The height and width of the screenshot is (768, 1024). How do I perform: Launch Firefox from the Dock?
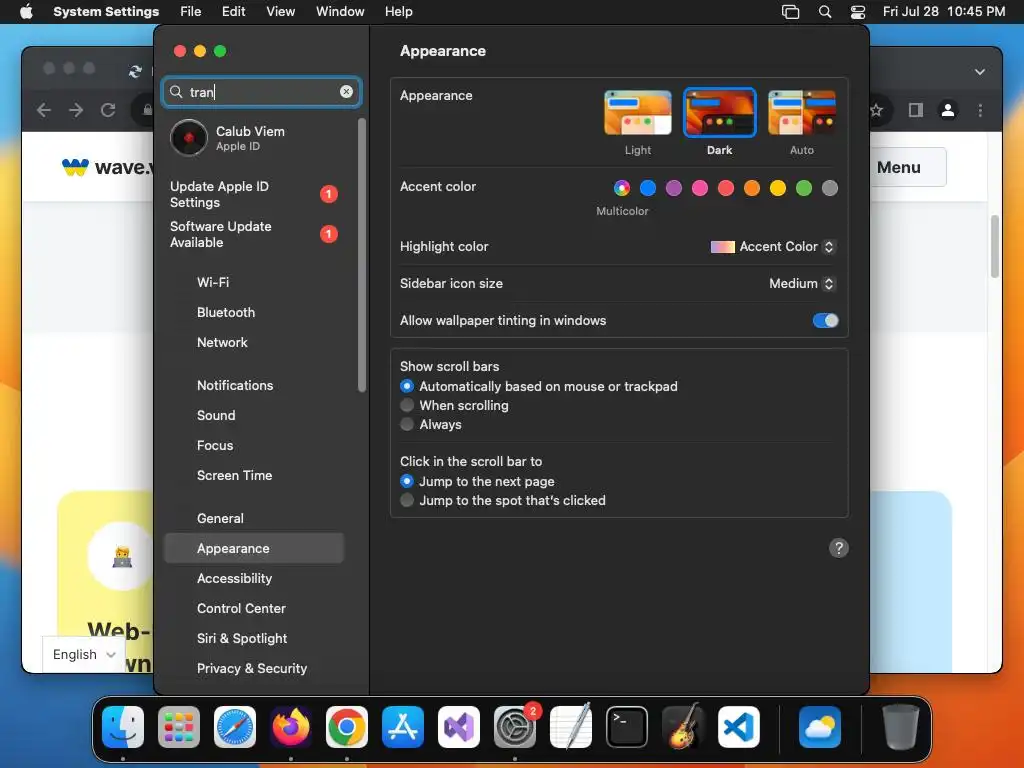click(x=291, y=727)
